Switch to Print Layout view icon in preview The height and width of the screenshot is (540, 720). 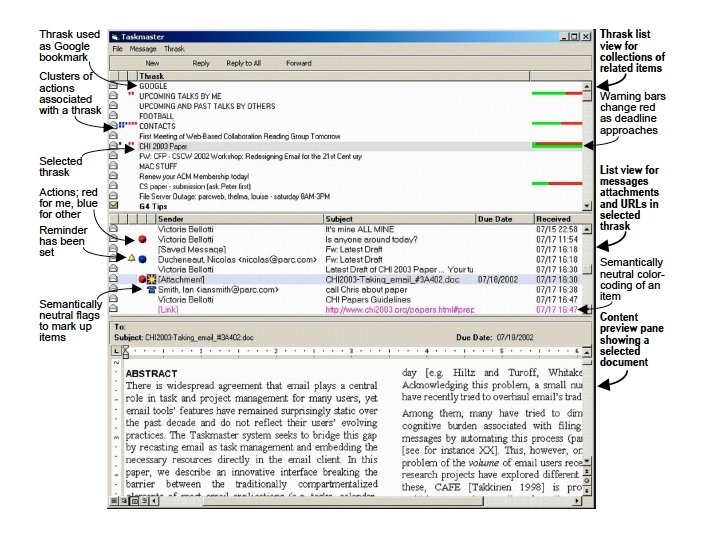[135, 501]
